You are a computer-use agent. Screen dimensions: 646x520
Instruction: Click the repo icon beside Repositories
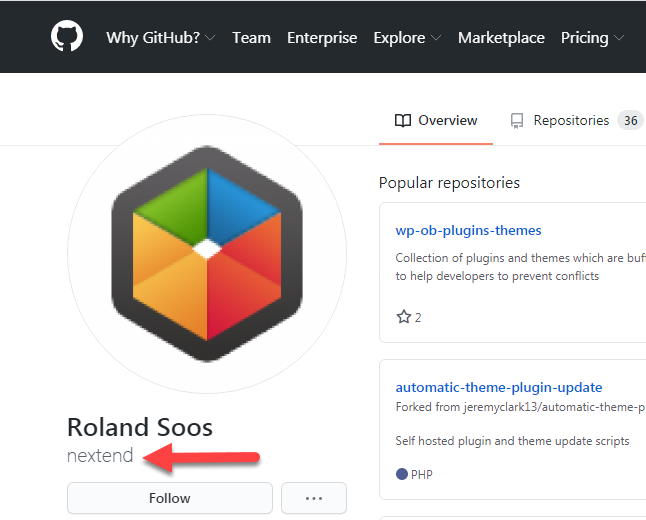point(517,121)
